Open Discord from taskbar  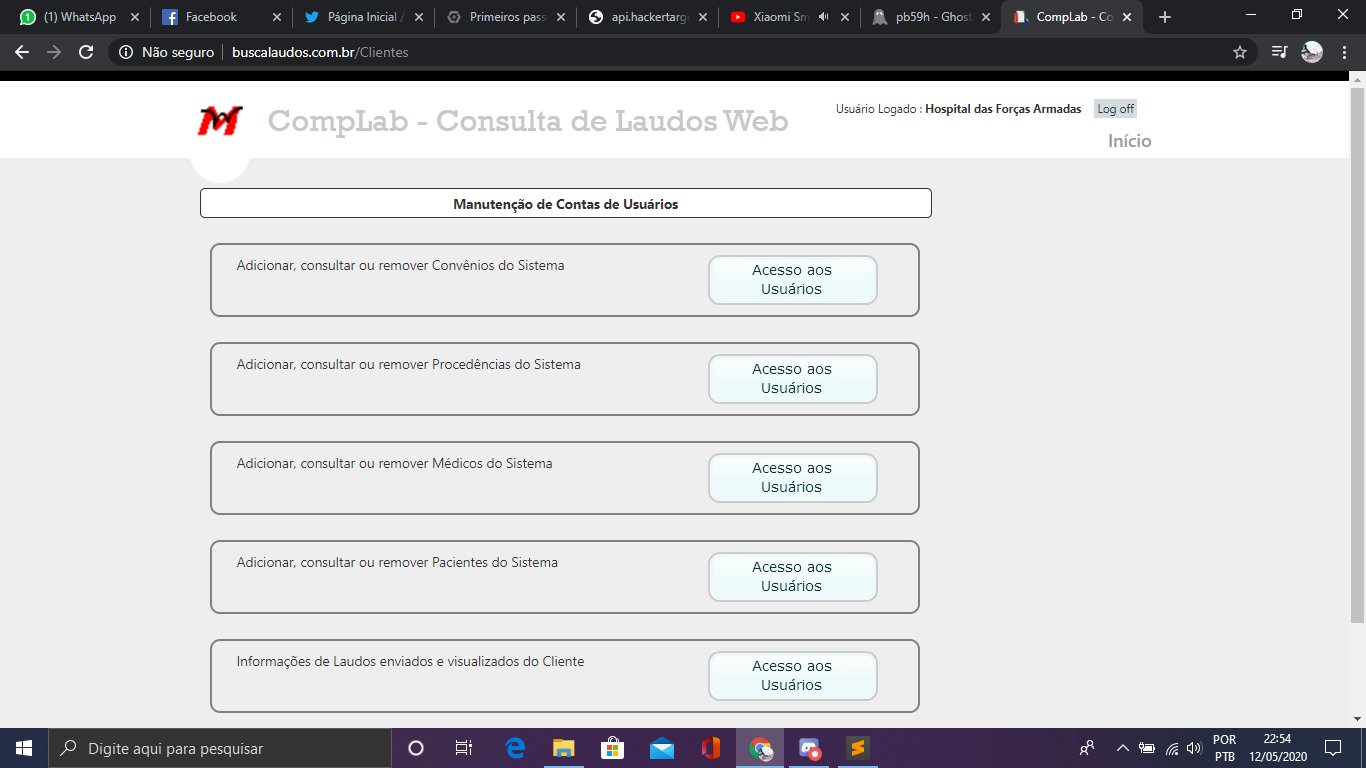[x=808, y=748]
